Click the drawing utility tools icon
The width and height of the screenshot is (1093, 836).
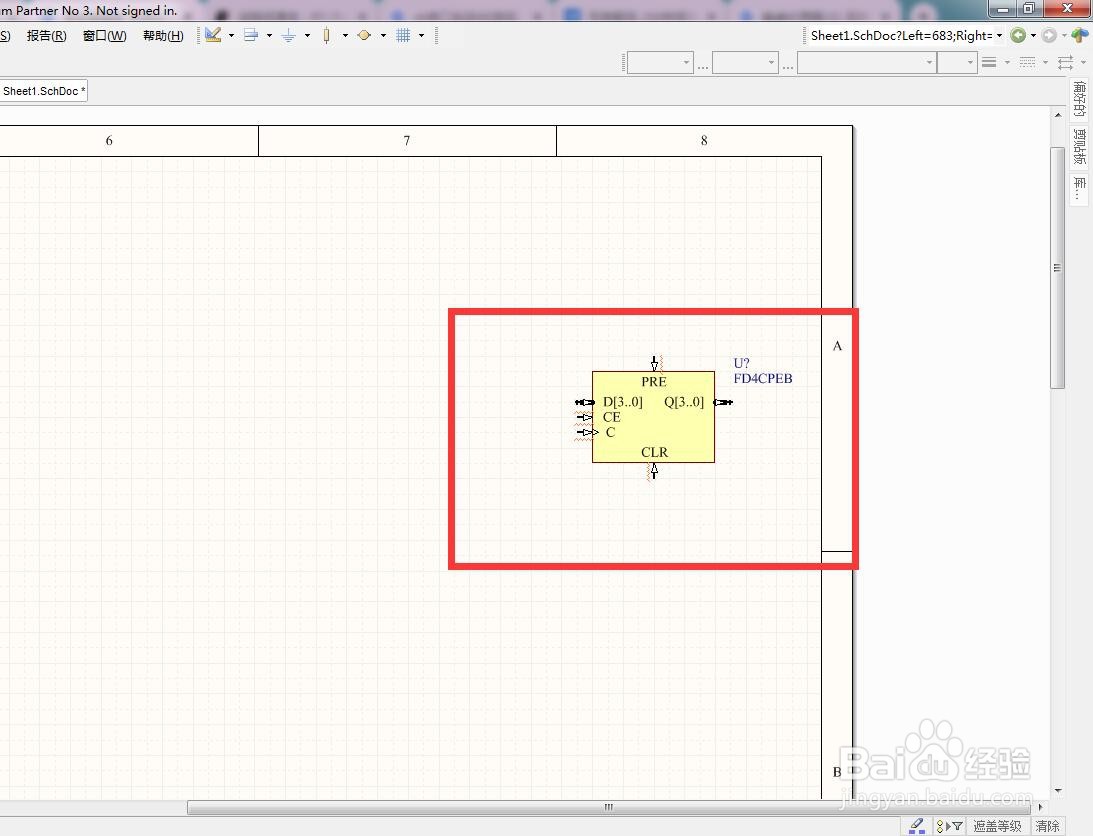point(213,35)
